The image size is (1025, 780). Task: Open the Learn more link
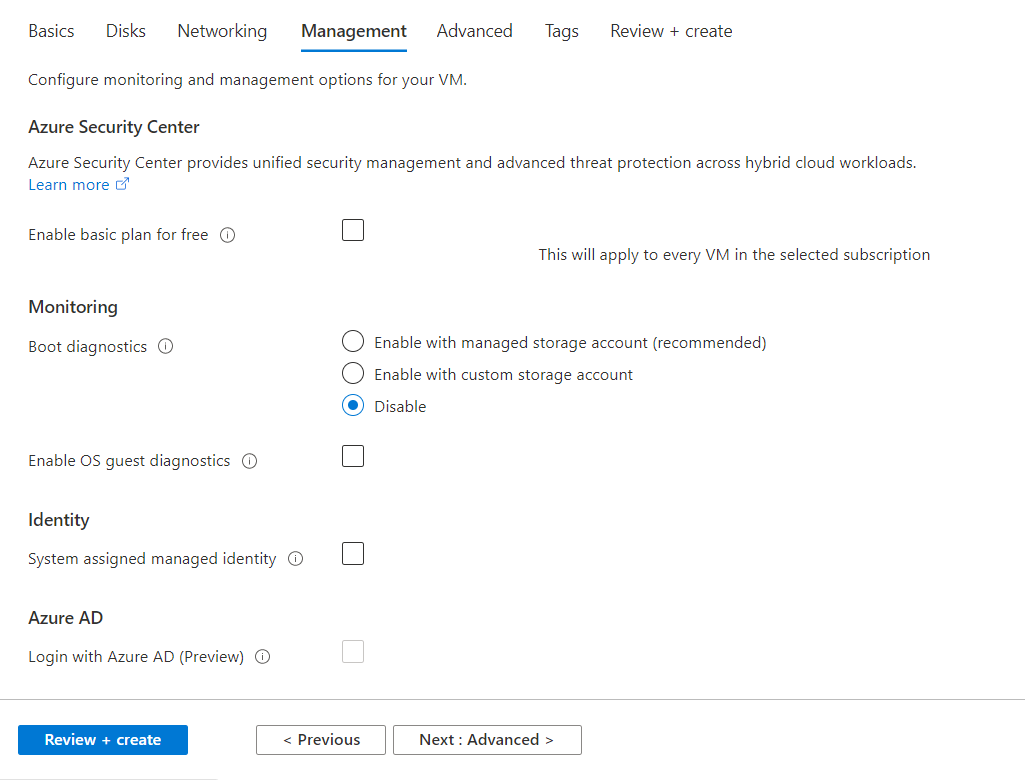point(68,185)
